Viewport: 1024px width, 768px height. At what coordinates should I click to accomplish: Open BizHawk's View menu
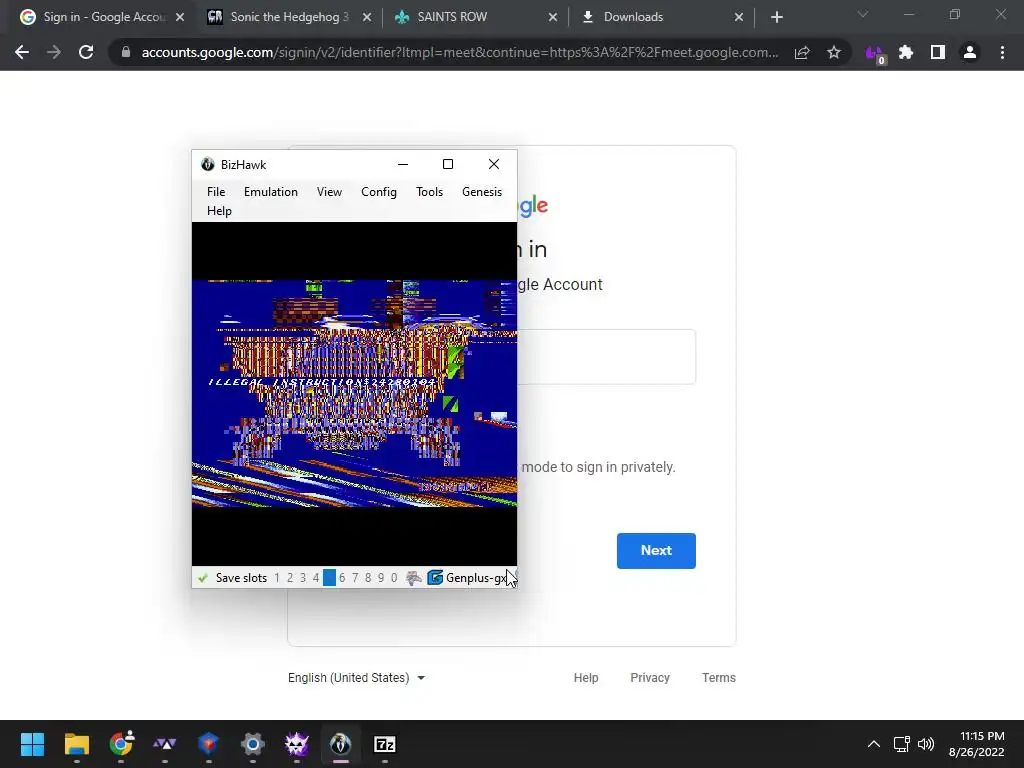[x=329, y=191]
